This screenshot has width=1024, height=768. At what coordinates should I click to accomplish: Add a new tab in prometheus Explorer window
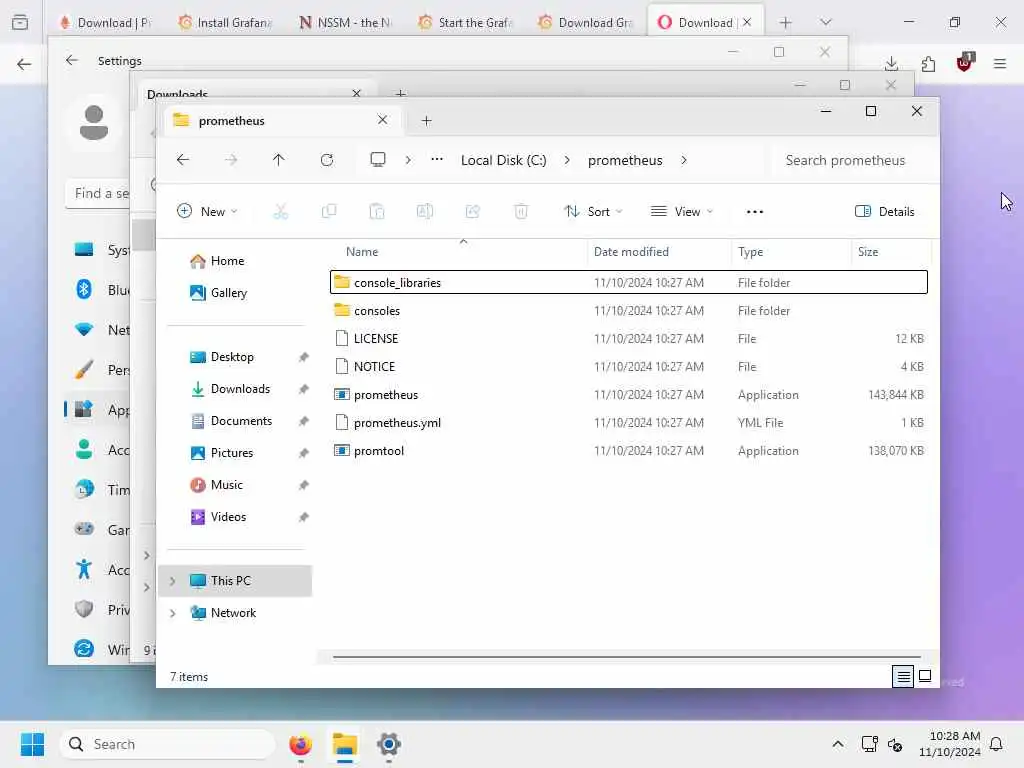(x=426, y=120)
